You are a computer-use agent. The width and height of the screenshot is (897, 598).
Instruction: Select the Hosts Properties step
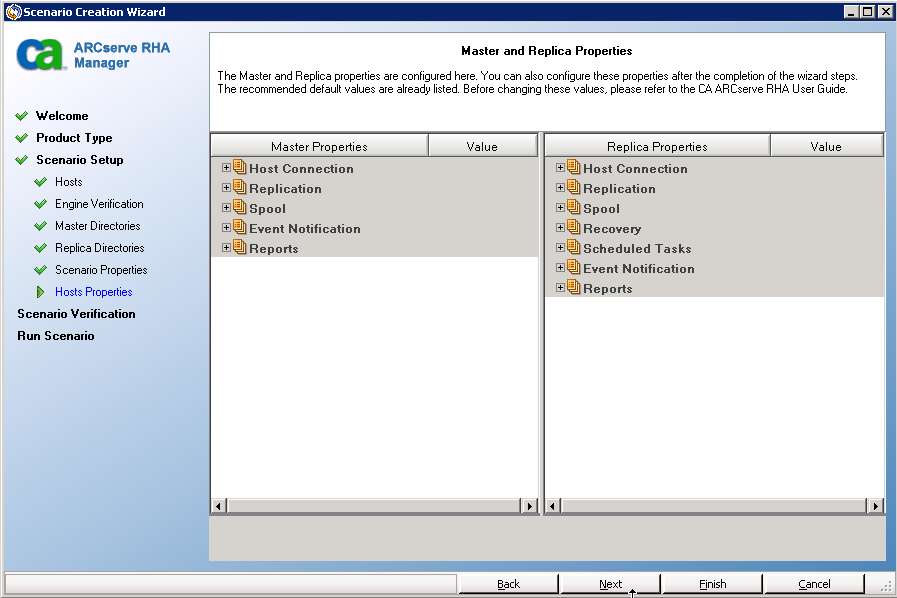pos(93,291)
